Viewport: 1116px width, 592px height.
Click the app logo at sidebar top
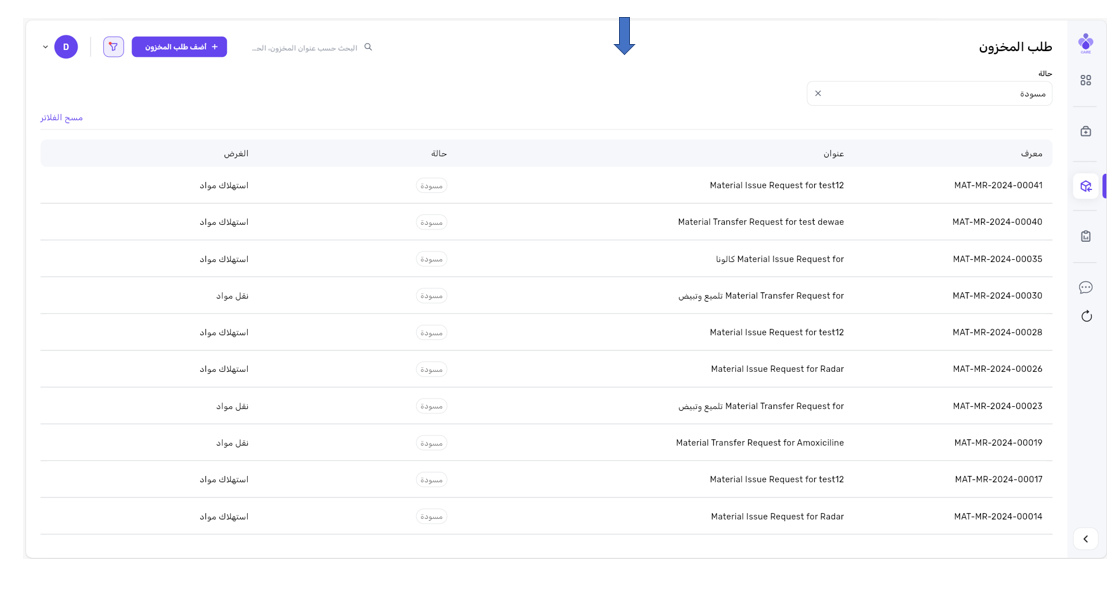coord(1085,42)
